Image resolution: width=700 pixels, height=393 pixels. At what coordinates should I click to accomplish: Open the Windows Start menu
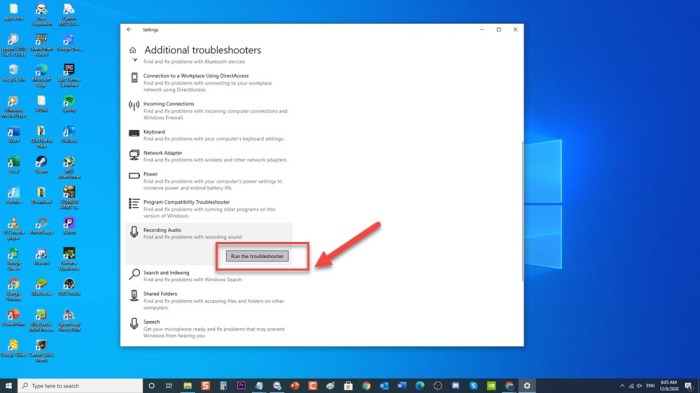[8, 385]
